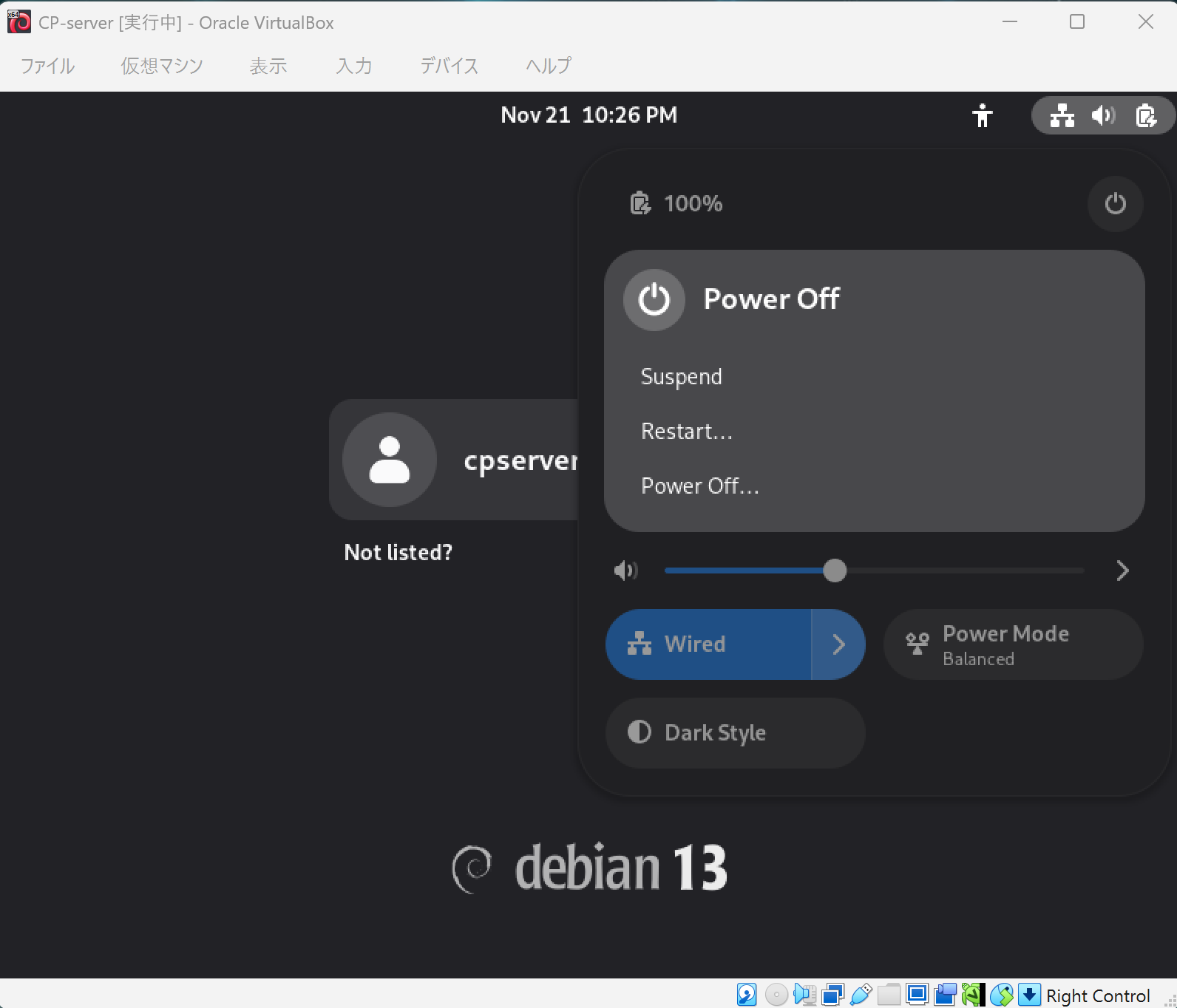
Task: Click the cpserver avatar icon
Action: [390, 460]
